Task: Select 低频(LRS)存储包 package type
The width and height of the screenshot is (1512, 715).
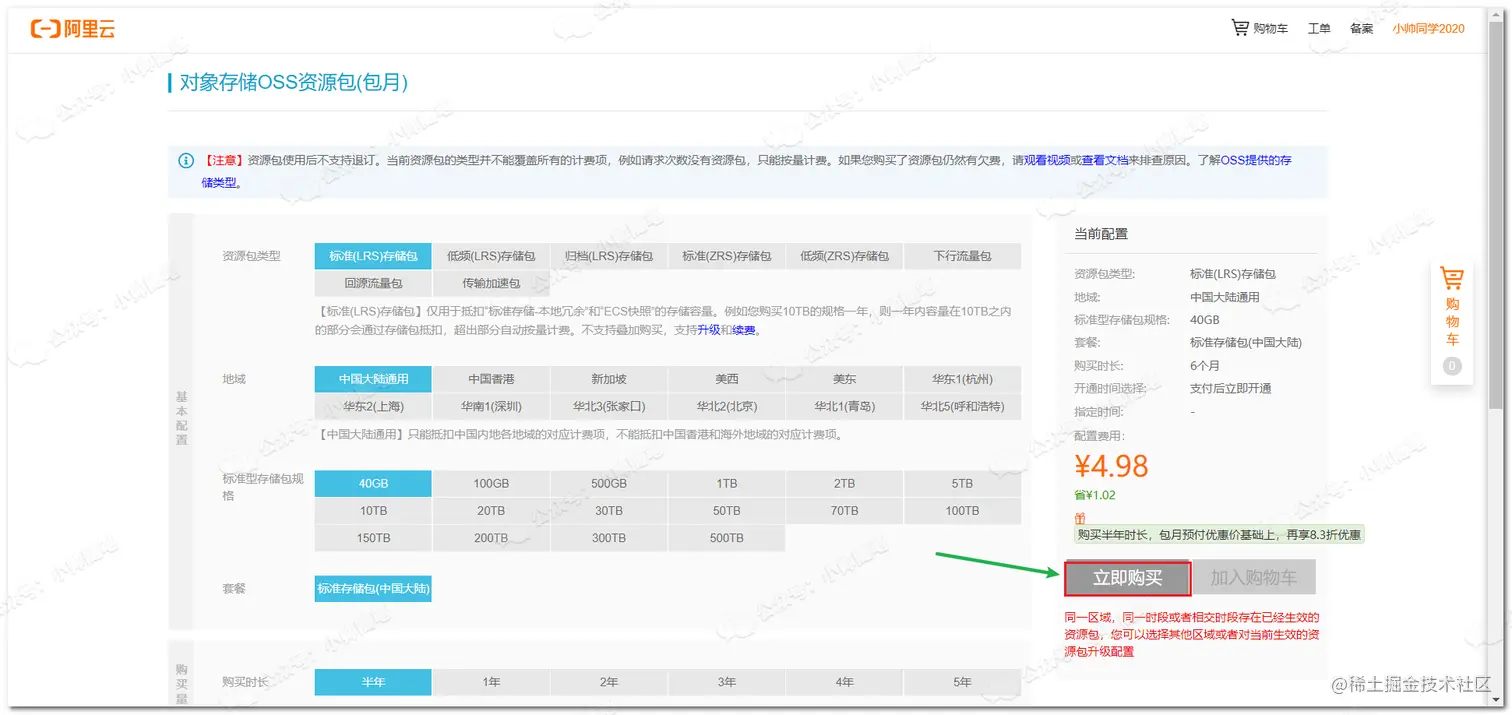Action: click(x=491, y=256)
